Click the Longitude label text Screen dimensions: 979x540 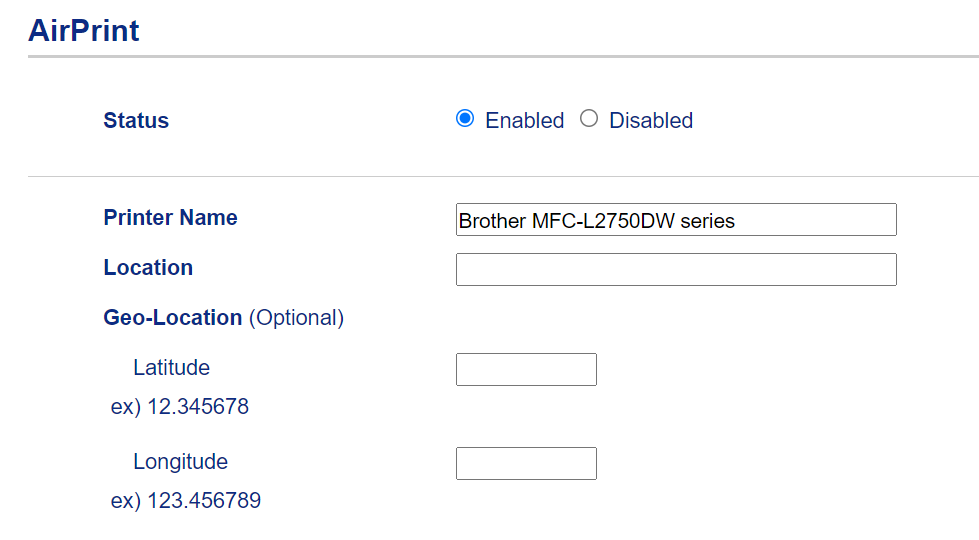(180, 462)
